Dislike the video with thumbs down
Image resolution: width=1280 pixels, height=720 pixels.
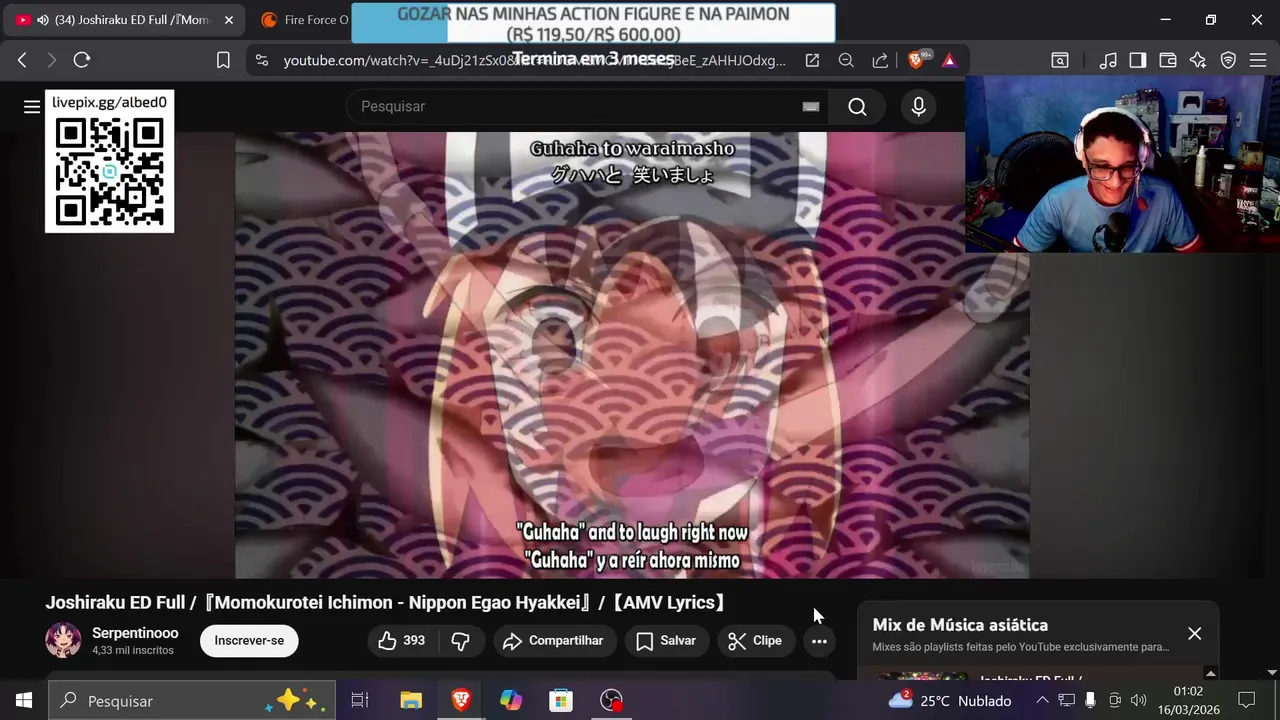[461, 641]
